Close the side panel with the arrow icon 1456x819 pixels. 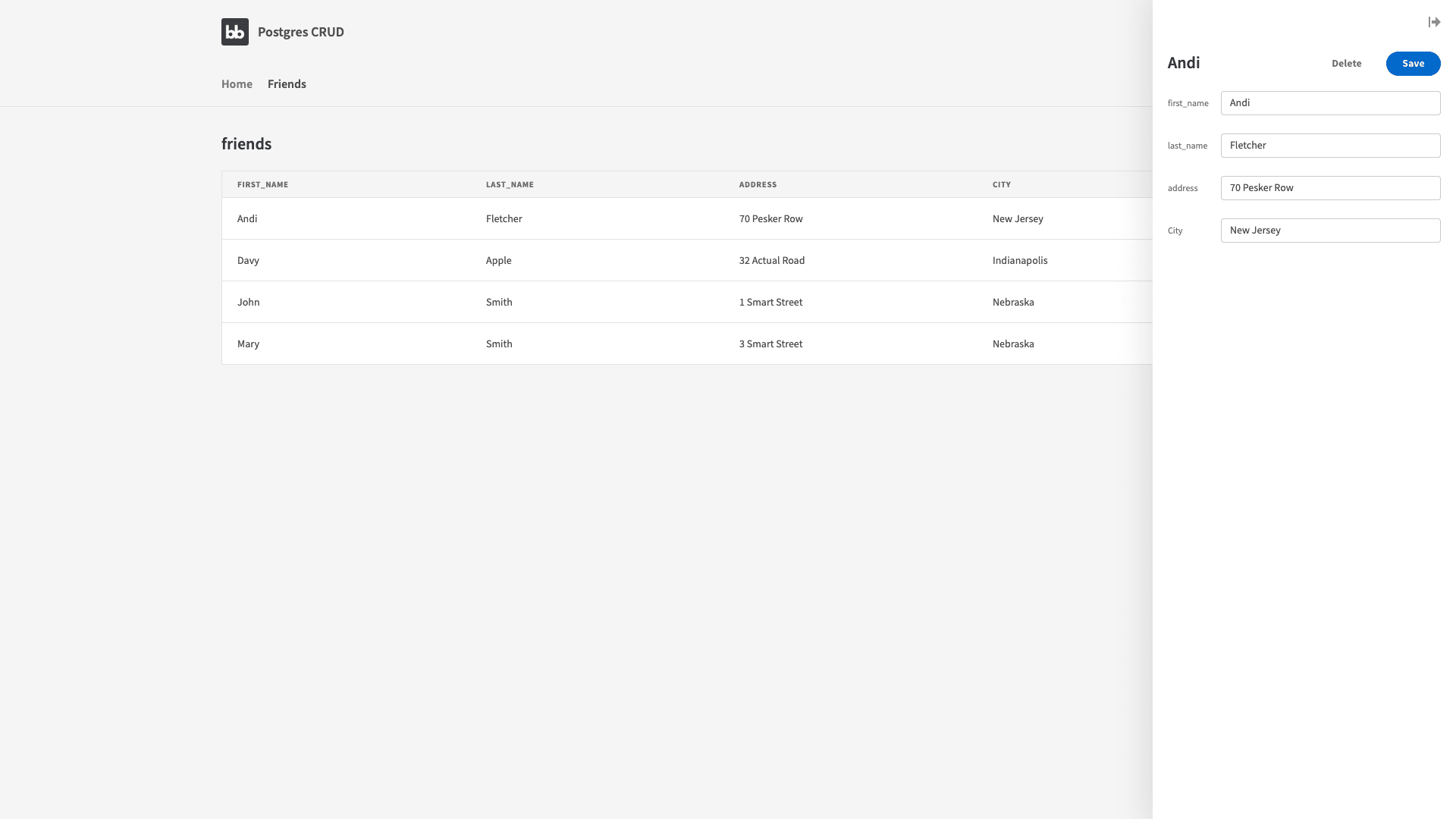click(1434, 22)
